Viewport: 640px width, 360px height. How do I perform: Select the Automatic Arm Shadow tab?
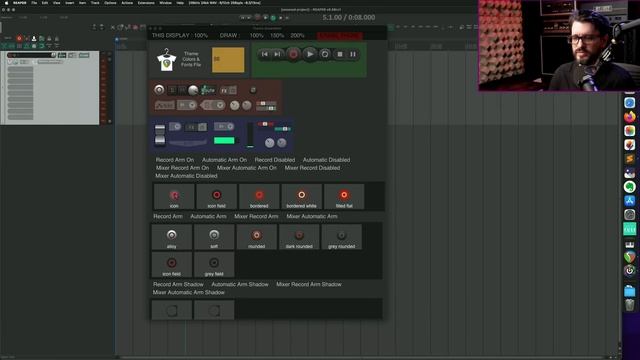pos(240,284)
